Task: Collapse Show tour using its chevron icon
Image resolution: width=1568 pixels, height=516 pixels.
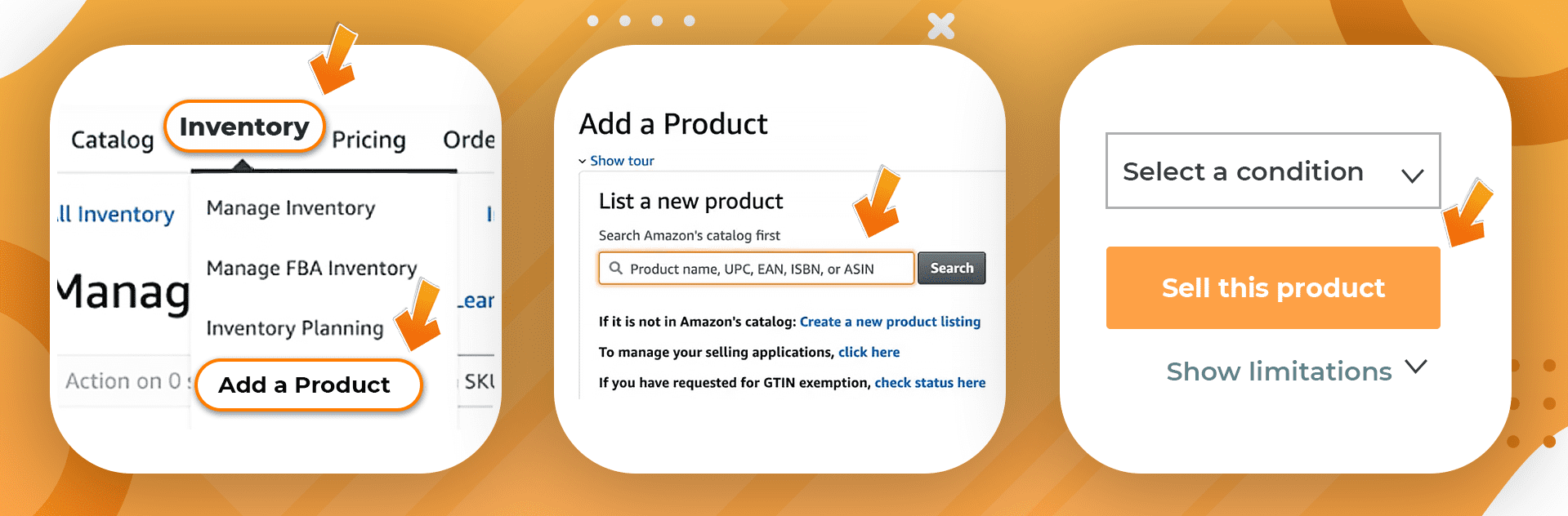Action: pos(582,160)
